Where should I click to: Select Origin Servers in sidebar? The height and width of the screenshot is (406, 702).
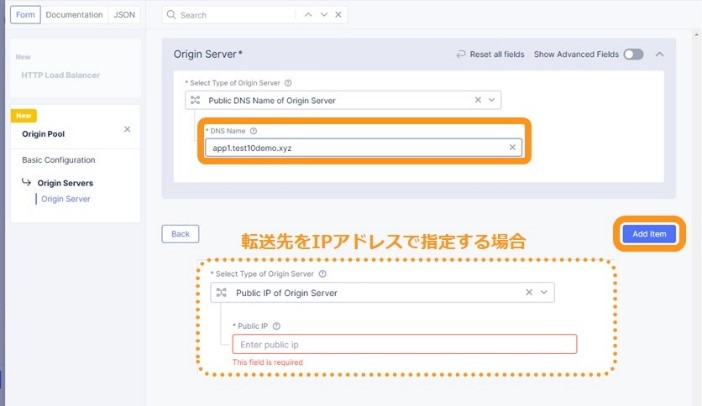(x=65, y=183)
